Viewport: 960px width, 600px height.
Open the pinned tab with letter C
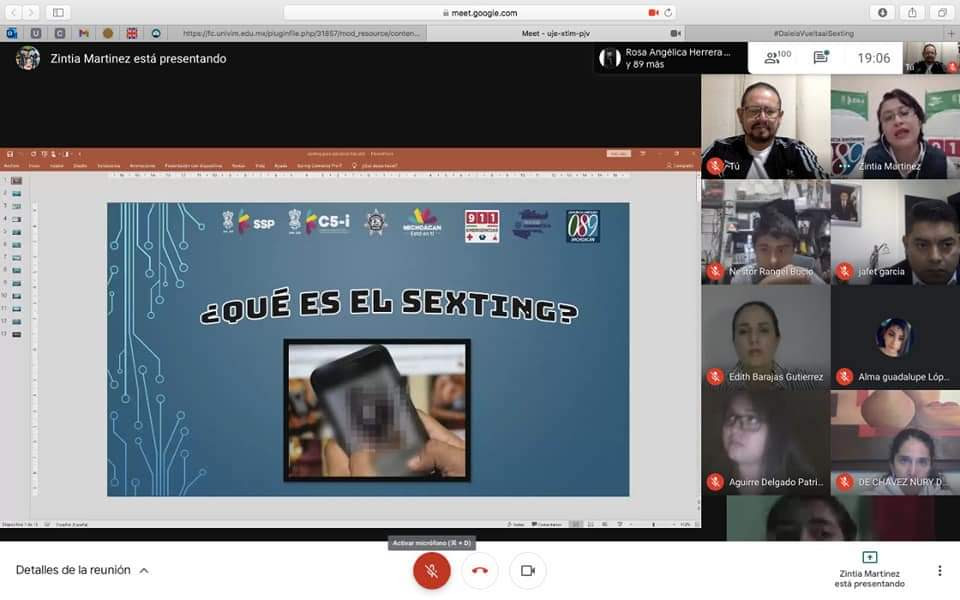pyautogui.click(x=60, y=34)
